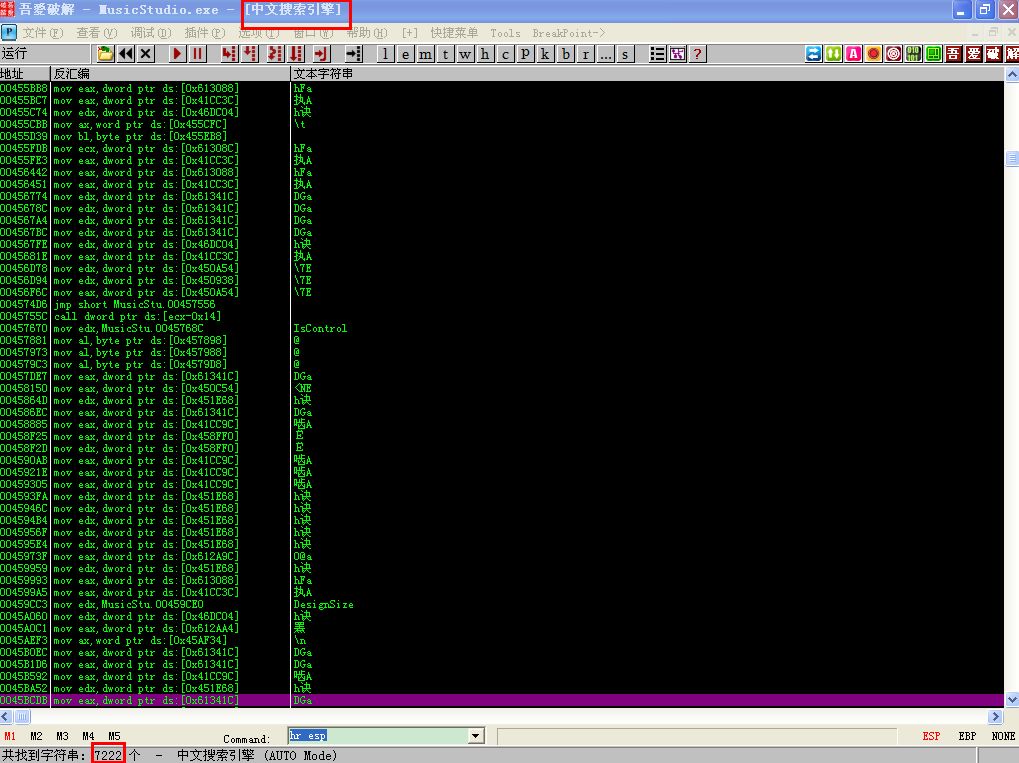Screen dimensions: 1019x763
Task: Click the Trace Over toolbar icon
Action: click(296, 54)
